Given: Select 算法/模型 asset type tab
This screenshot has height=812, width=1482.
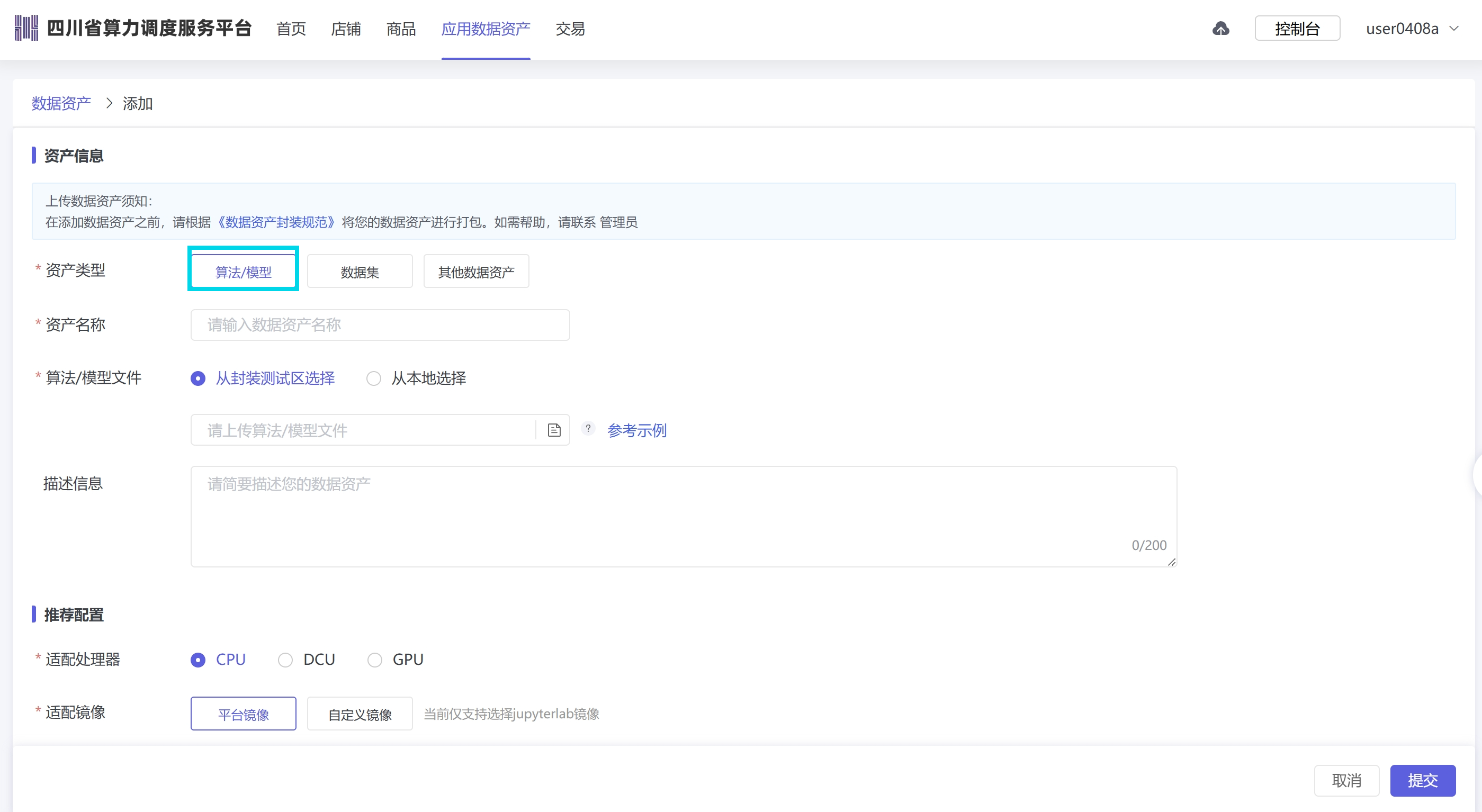Looking at the screenshot, I should click(x=243, y=270).
